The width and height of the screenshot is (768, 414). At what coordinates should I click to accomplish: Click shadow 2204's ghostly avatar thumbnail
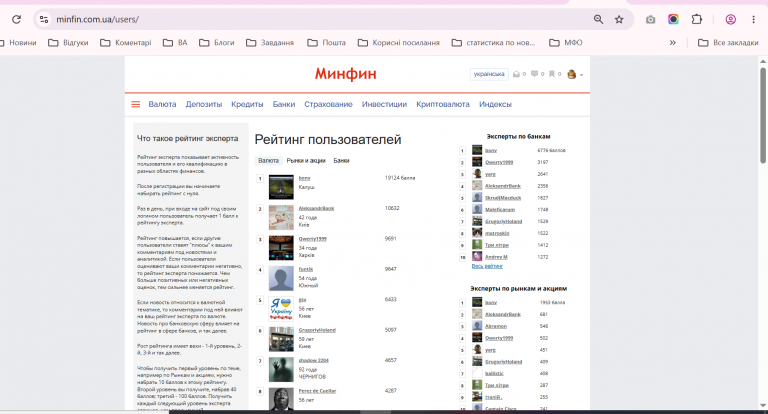(x=281, y=369)
